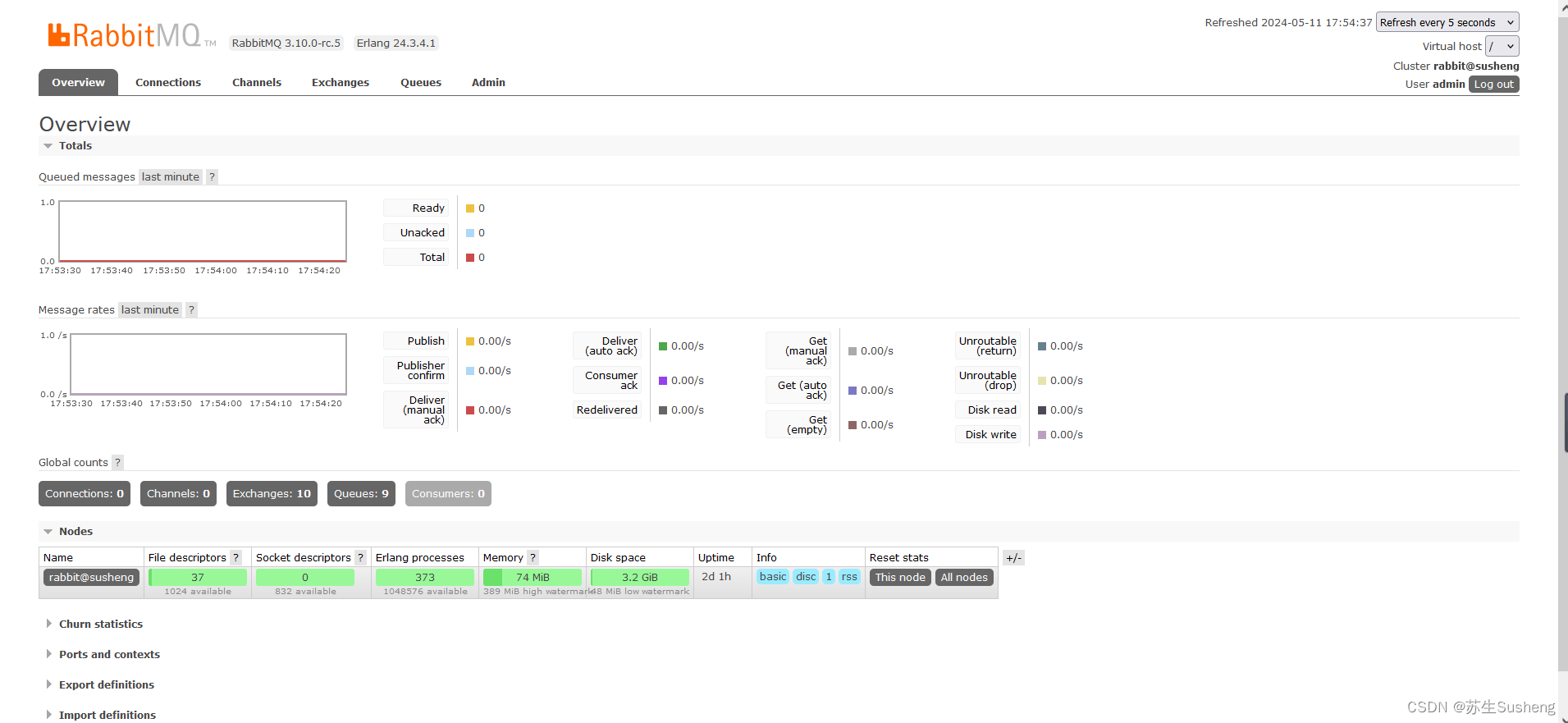Click the Redelivered rate label
This screenshot has height=723, width=1568.
click(x=607, y=410)
